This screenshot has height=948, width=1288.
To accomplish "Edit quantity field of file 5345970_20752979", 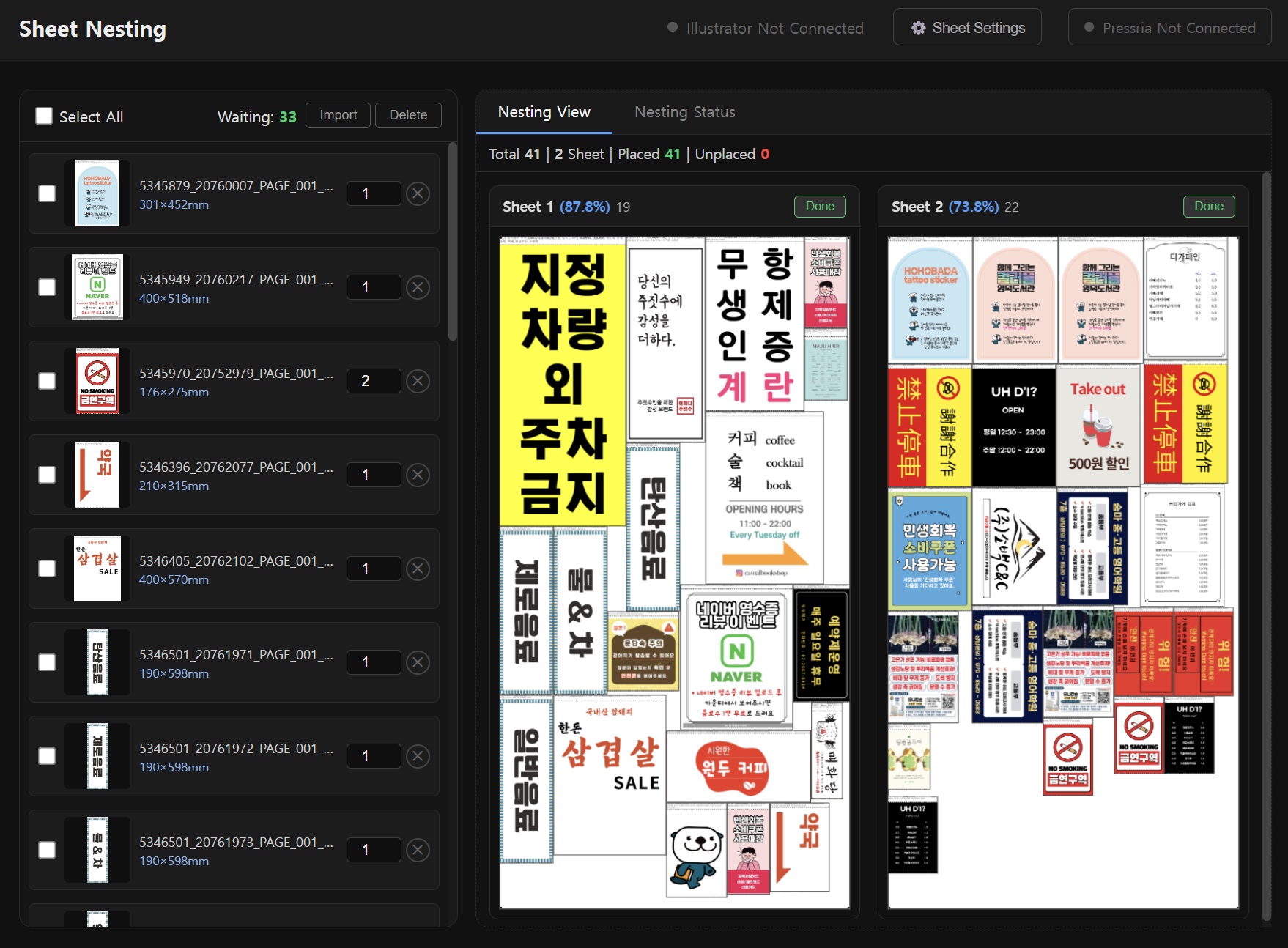I will click(373, 381).
